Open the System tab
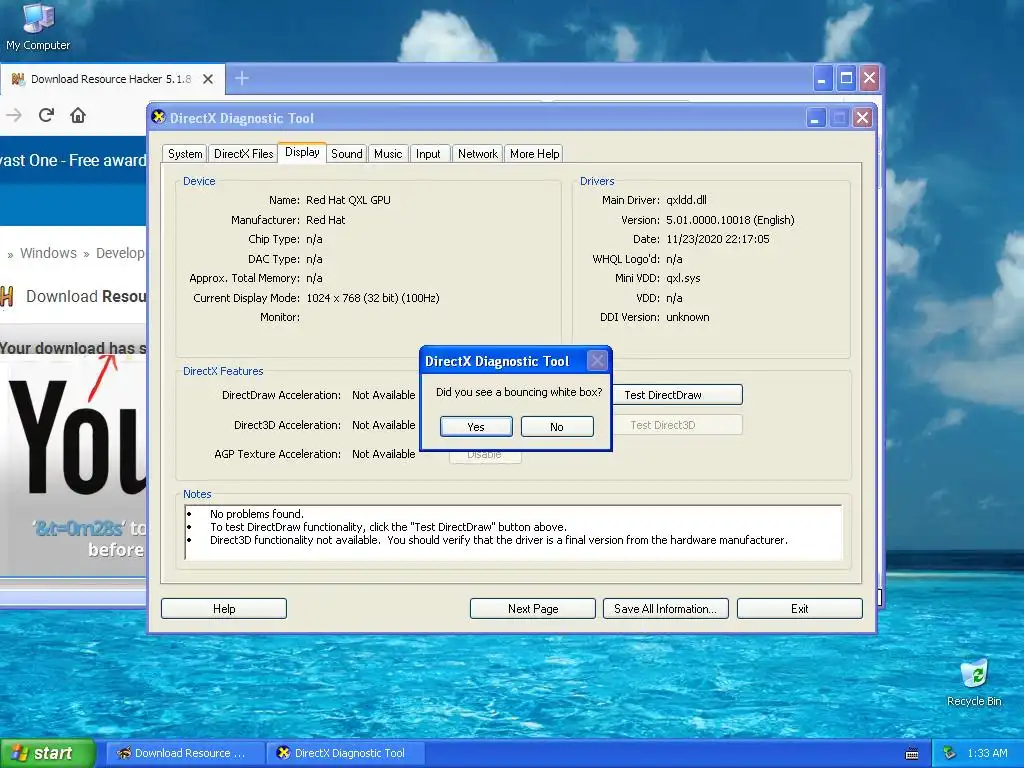This screenshot has height=768, width=1024. pos(185,153)
